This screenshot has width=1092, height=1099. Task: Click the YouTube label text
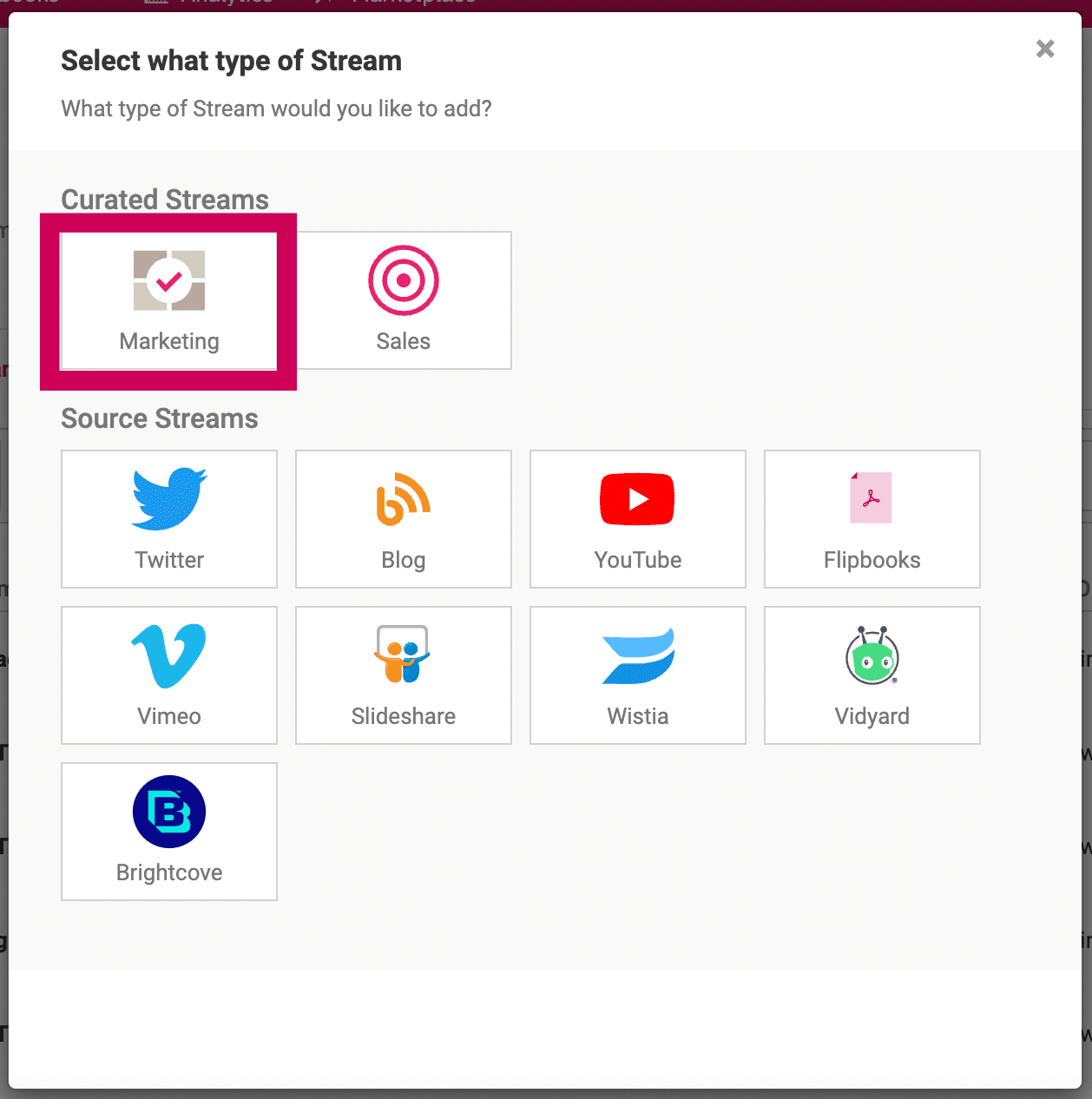point(638,560)
